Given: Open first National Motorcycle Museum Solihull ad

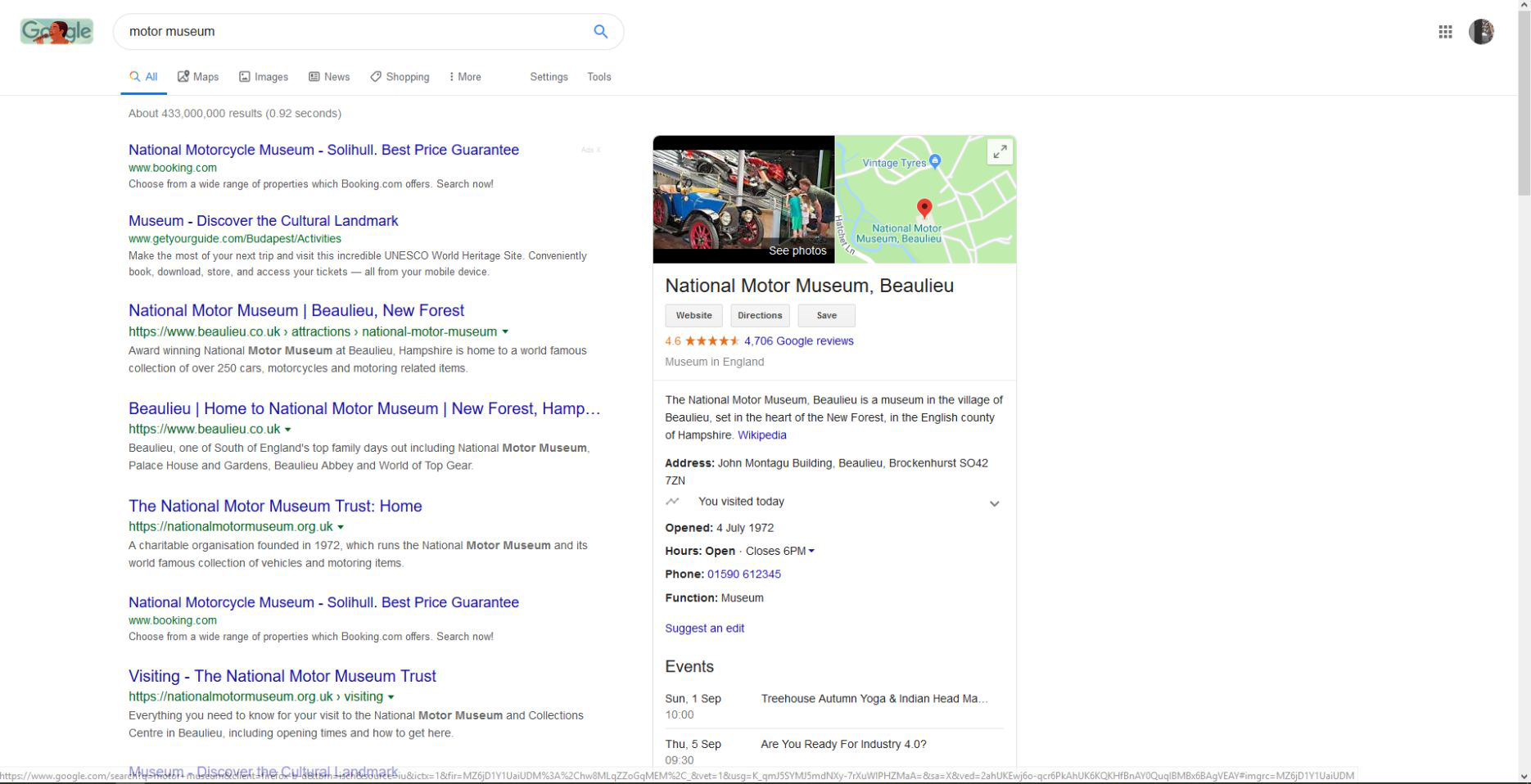Looking at the screenshot, I should [323, 150].
